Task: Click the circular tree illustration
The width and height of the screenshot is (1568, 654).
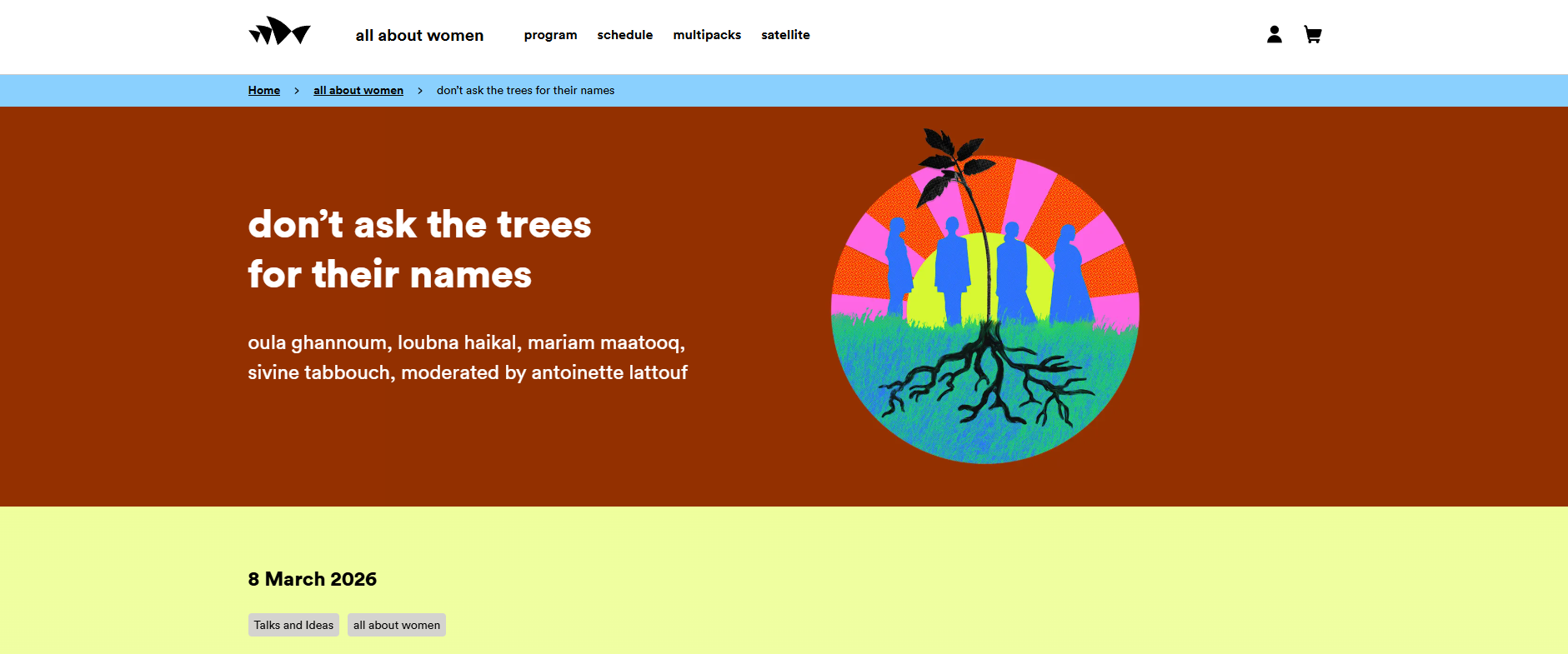Action: coord(984,308)
